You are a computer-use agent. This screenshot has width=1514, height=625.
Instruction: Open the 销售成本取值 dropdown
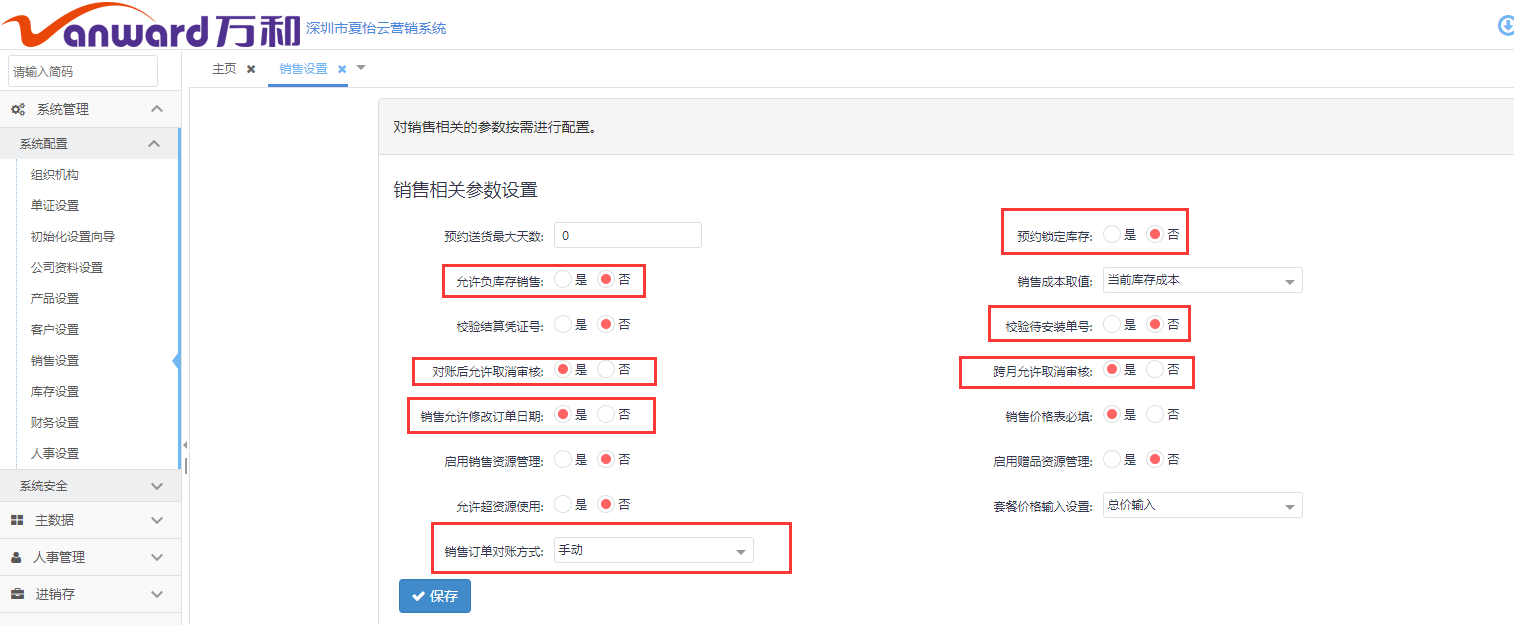pos(1202,281)
